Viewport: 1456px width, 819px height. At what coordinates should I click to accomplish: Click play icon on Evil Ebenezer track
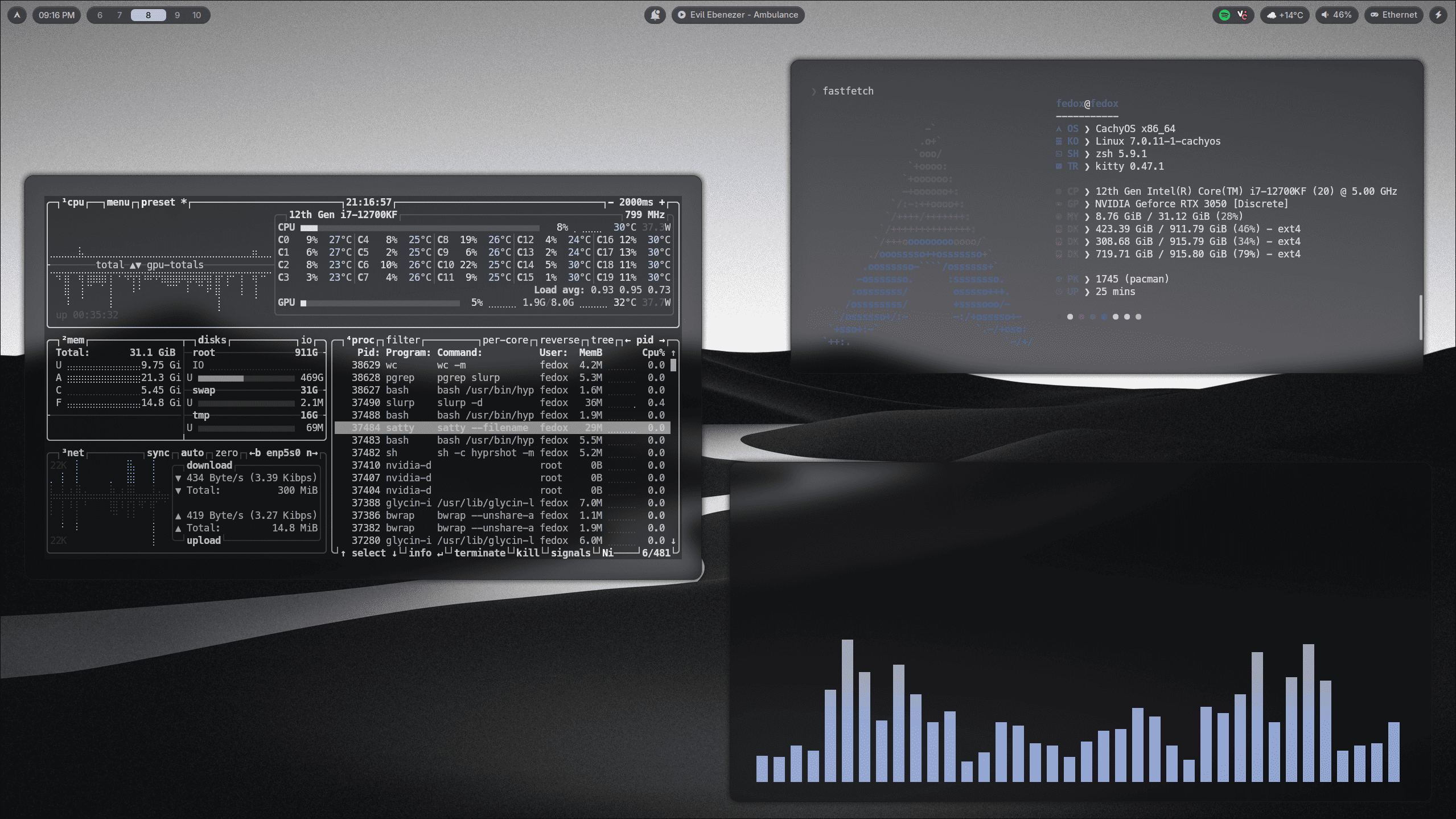681,15
